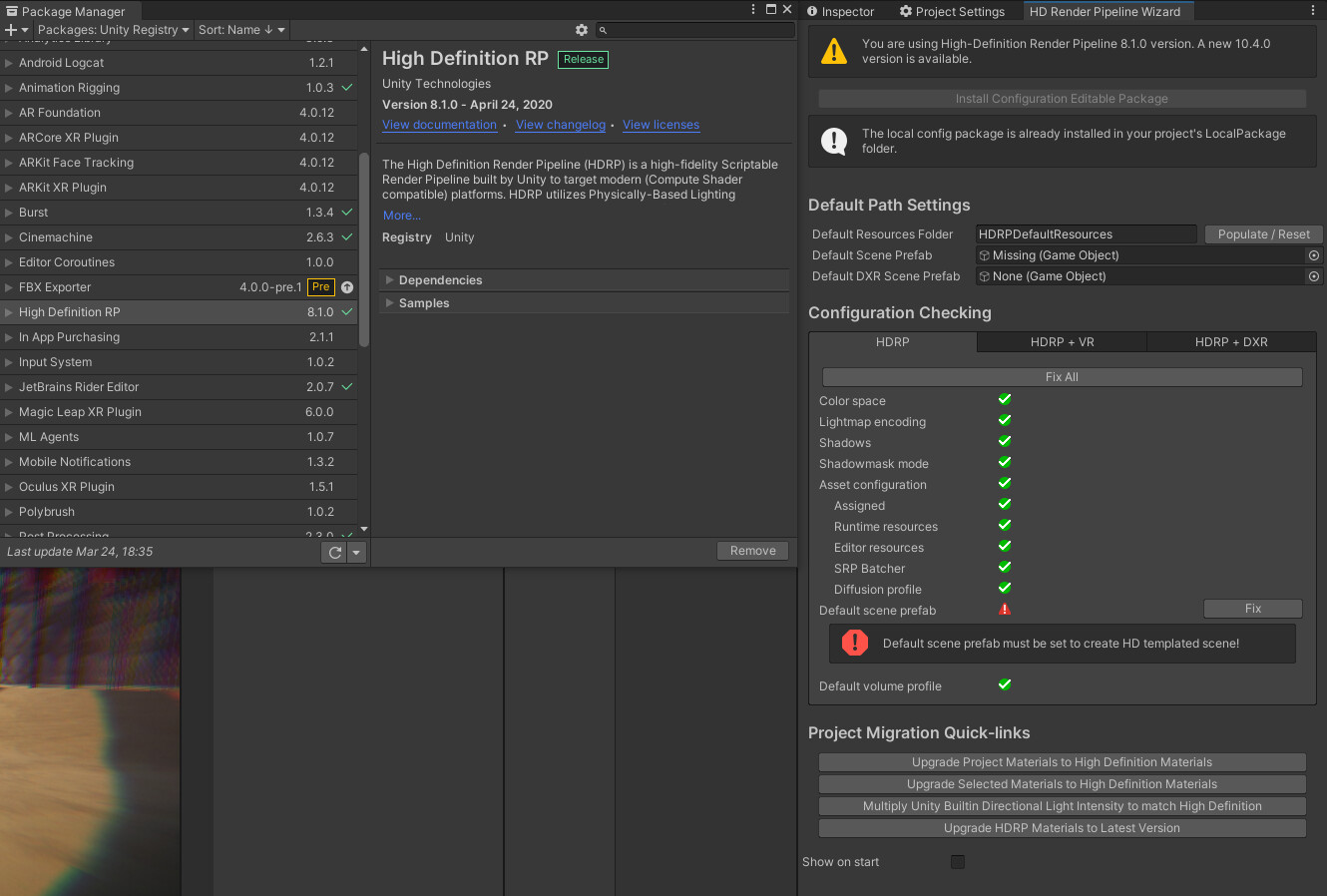Open the Packages: Unity Registry dropdown
This screenshot has width=1327, height=896.
(x=113, y=30)
